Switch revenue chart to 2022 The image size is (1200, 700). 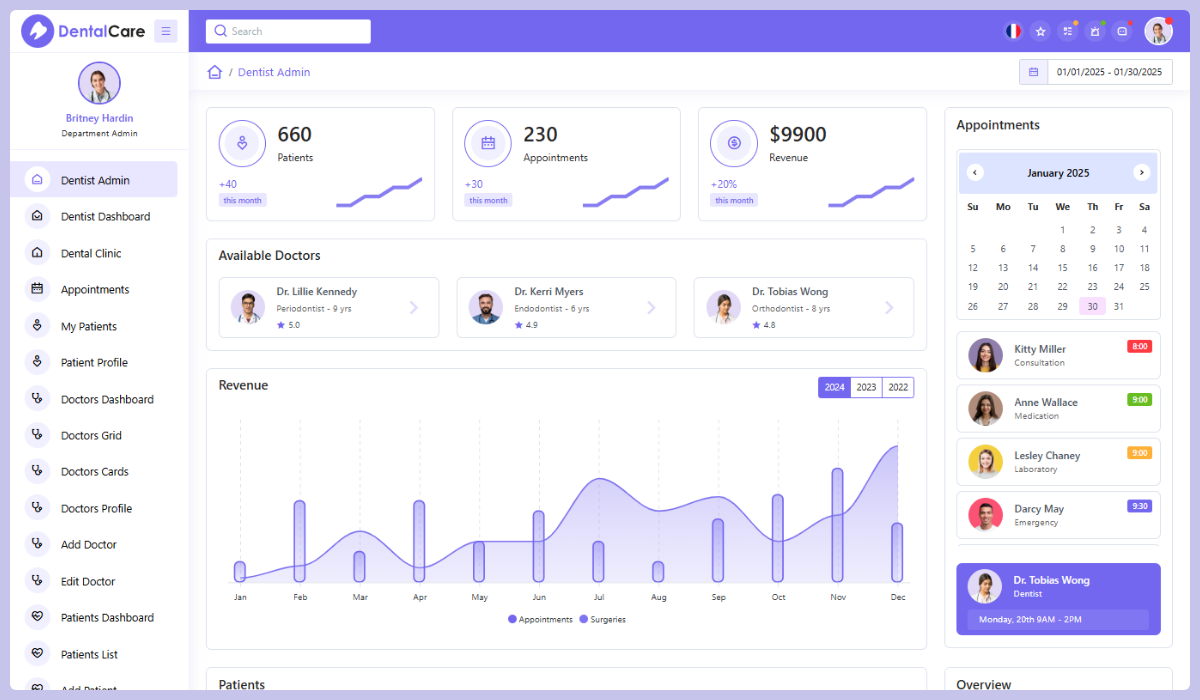click(897, 386)
